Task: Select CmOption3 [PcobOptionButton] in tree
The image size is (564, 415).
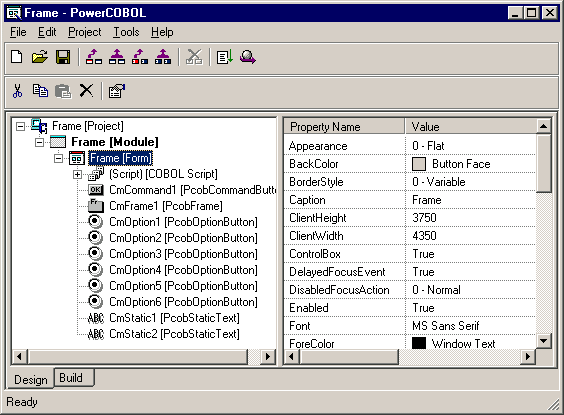Action: pyautogui.click(x=183, y=254)
